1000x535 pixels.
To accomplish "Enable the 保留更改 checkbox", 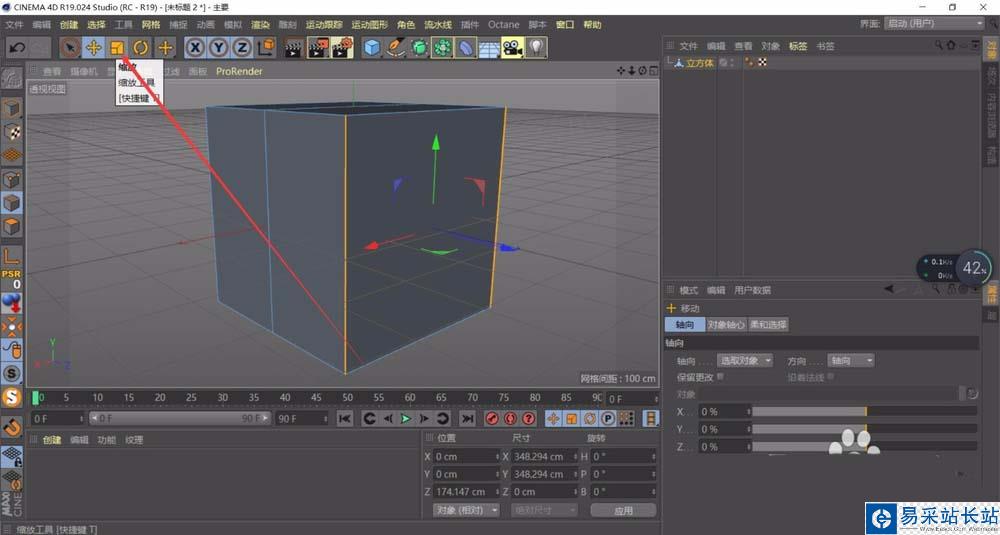I will (720, 377).
